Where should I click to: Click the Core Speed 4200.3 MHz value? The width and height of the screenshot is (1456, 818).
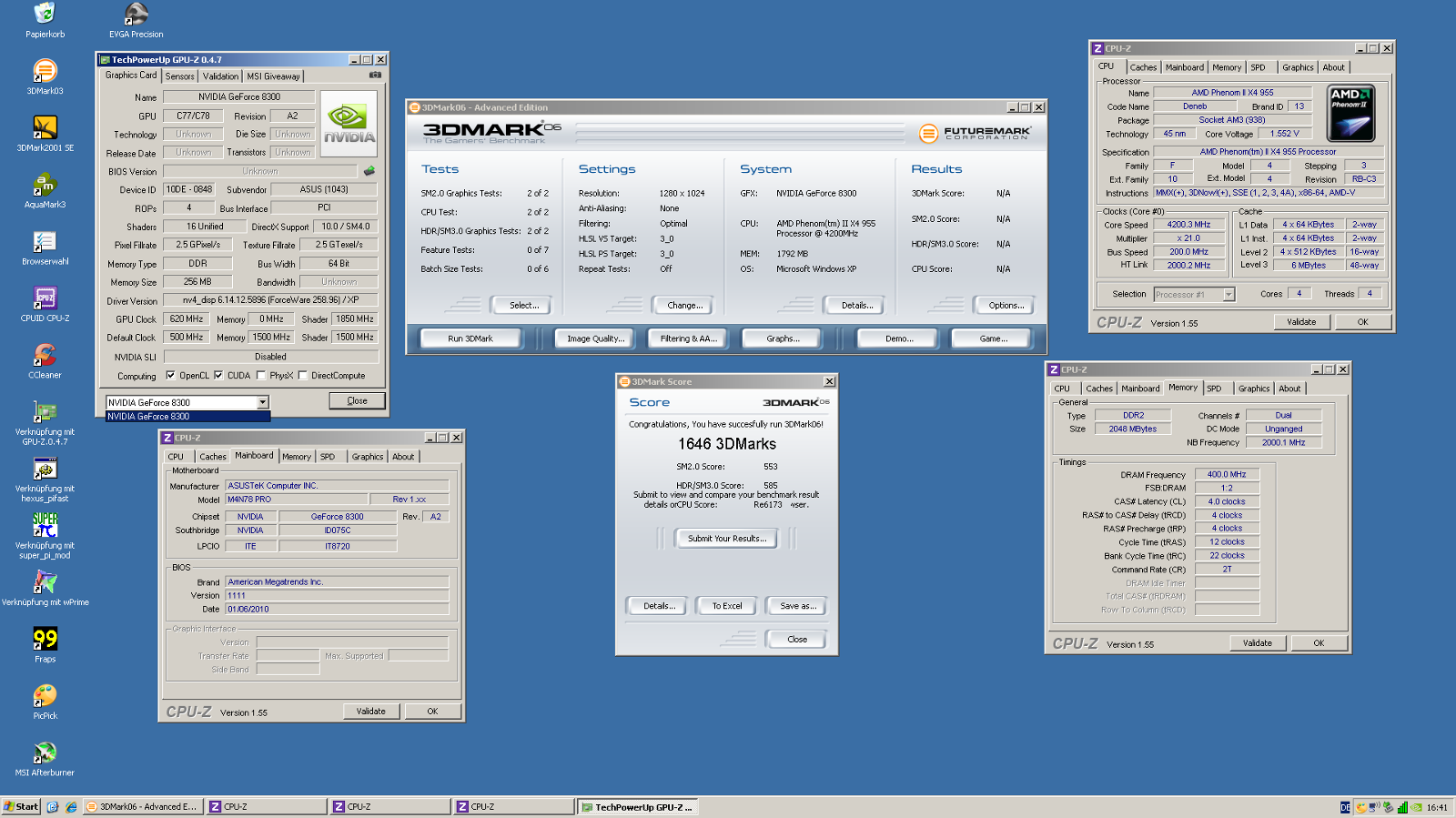tap(1188, 225)
